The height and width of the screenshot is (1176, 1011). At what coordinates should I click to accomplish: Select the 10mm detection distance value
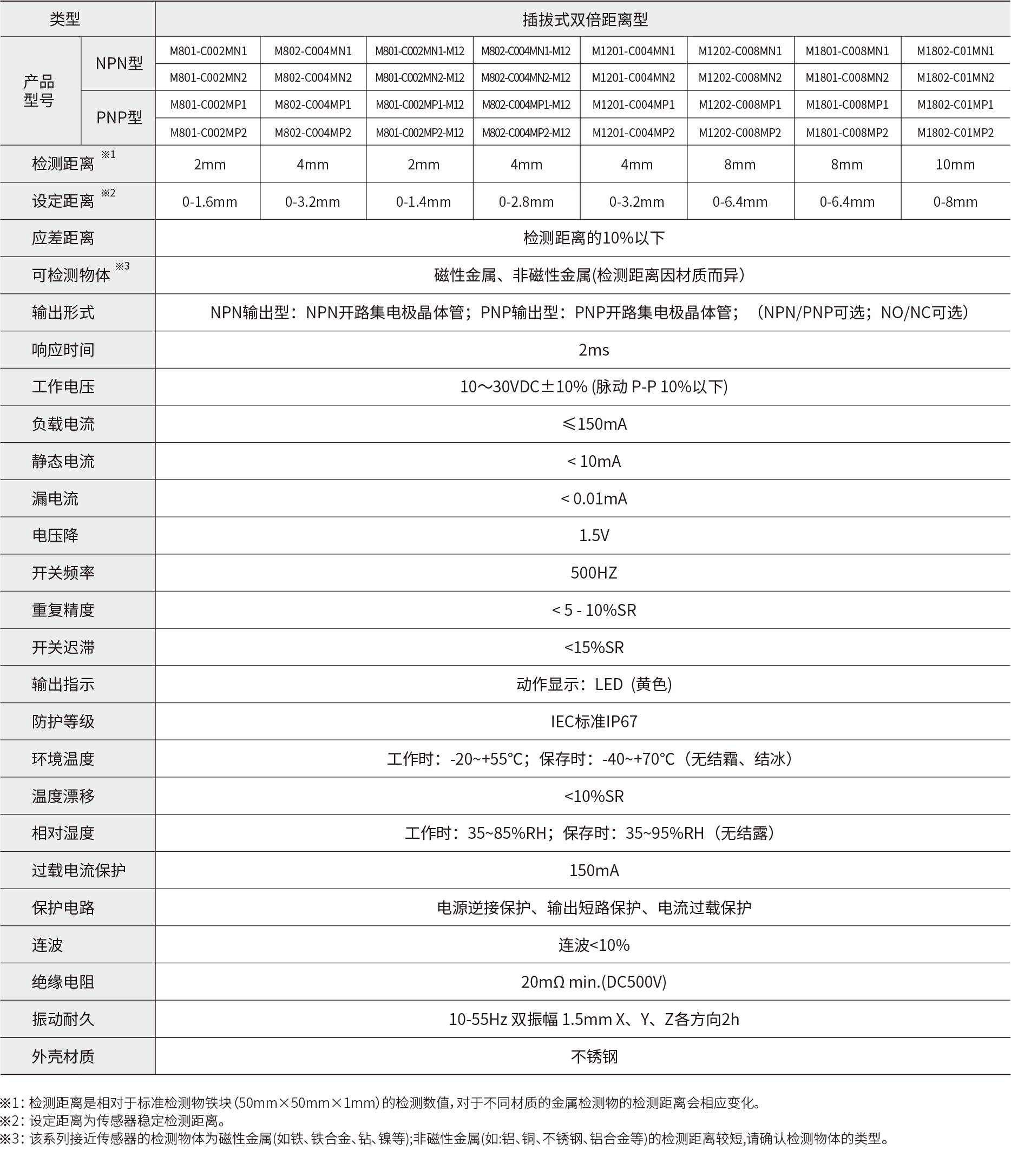(955, 165)
